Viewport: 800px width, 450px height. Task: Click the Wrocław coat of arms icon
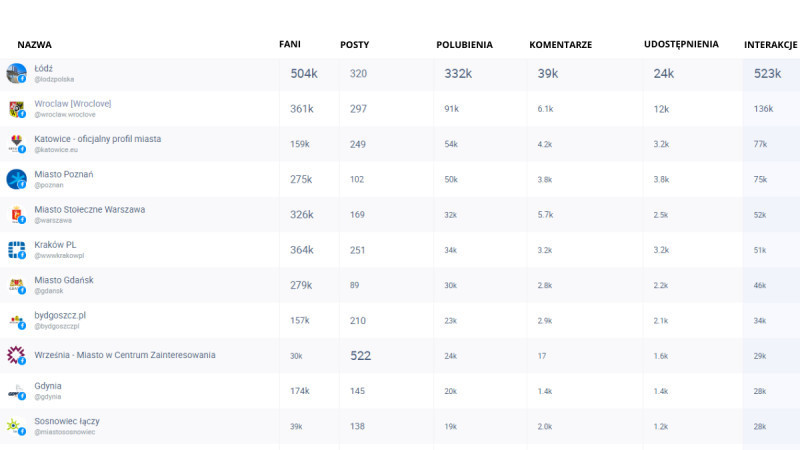[x=16, y=108]
